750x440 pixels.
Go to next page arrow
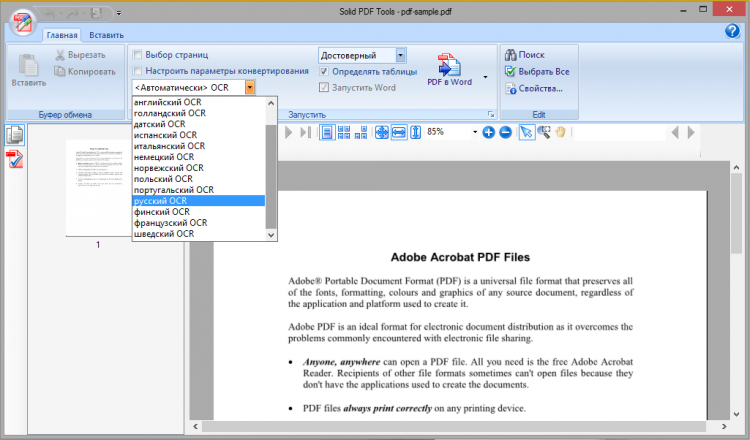point(288,132)
